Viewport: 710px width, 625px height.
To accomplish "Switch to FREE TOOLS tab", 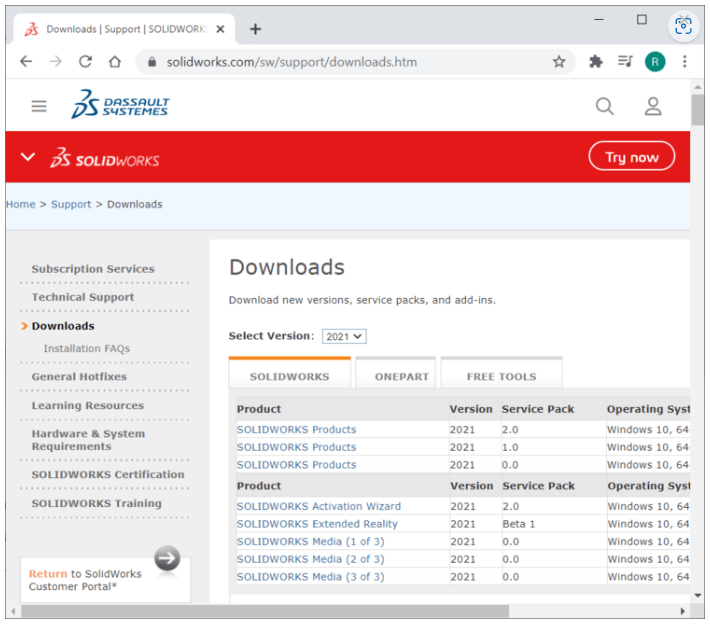I will (501, 374).
